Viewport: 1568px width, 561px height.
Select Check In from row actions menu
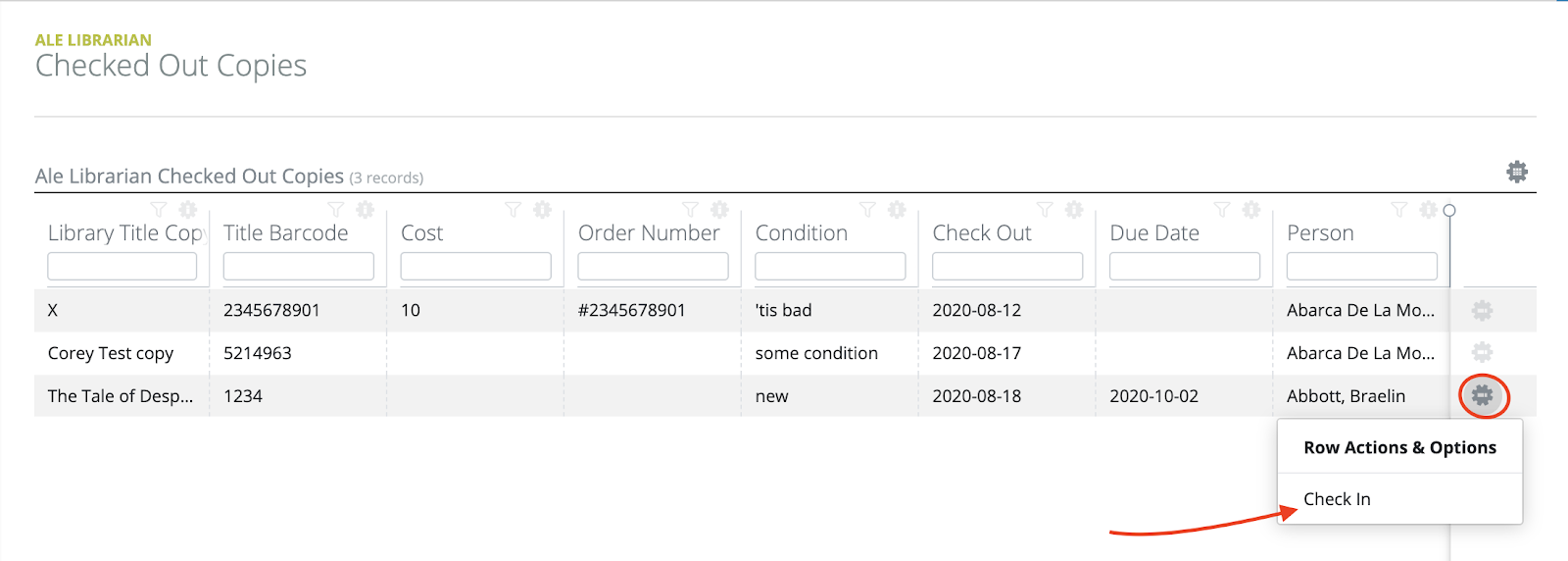(1337, 499)
